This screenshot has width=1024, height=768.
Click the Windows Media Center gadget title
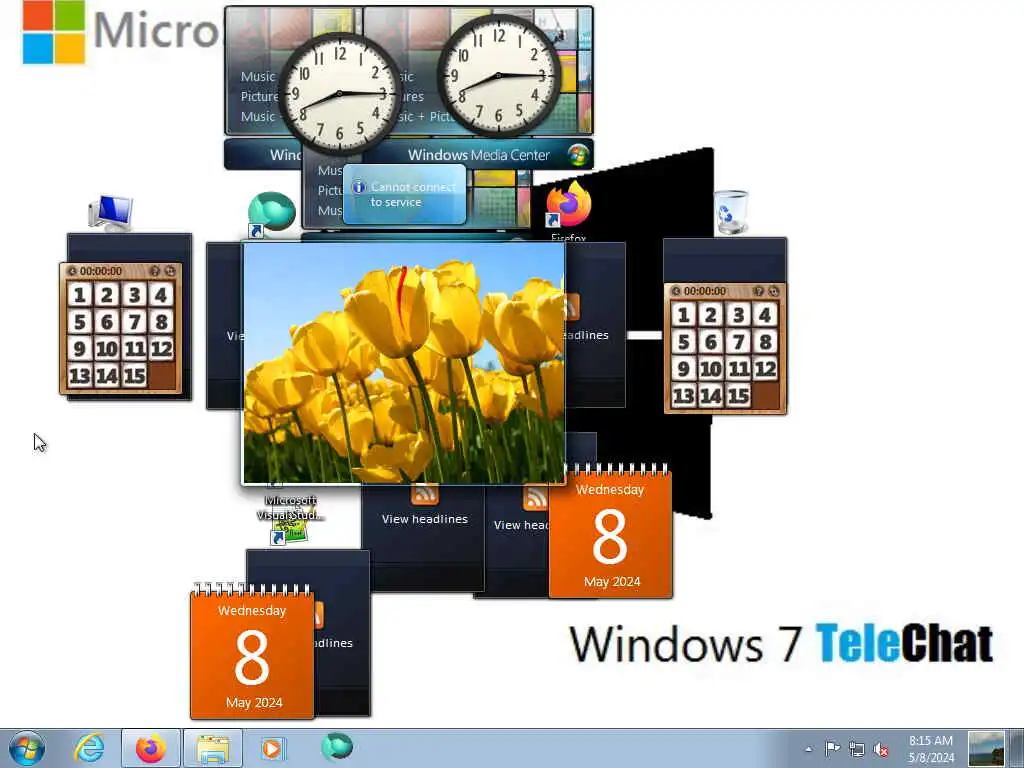(x=479, y=155)
